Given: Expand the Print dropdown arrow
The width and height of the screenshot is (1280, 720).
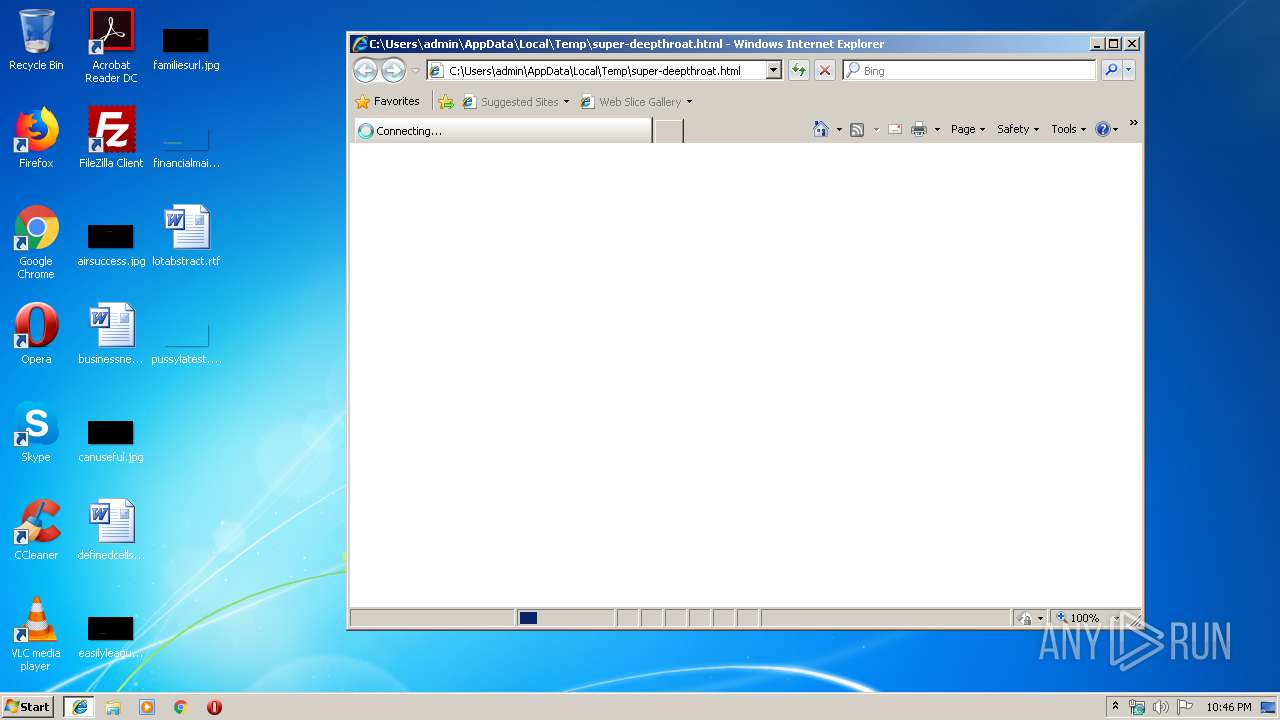Looking at the screenshot, I should tap(937, 130).
